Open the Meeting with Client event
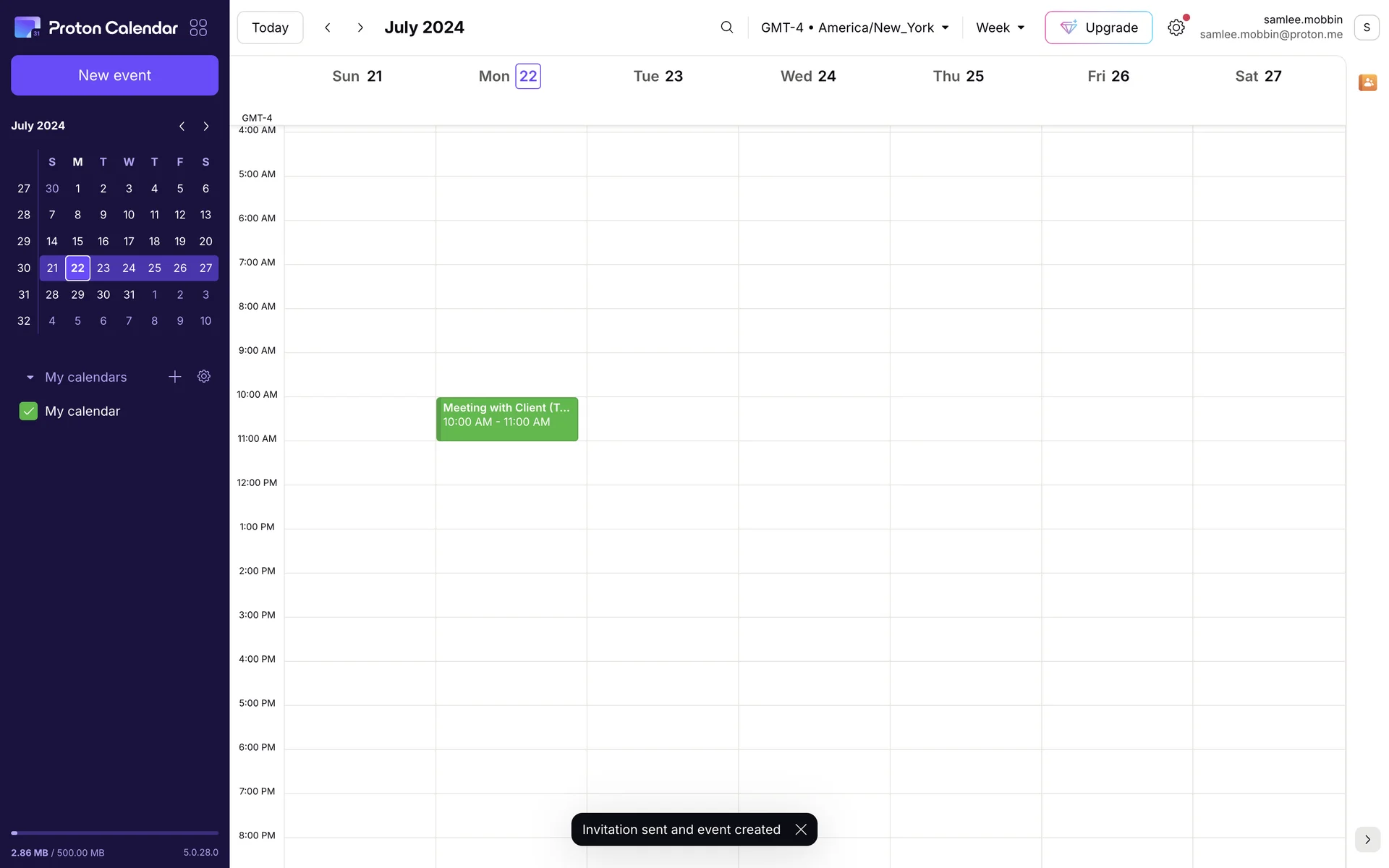Viewport: 1389px width, 868px height. 506,419
